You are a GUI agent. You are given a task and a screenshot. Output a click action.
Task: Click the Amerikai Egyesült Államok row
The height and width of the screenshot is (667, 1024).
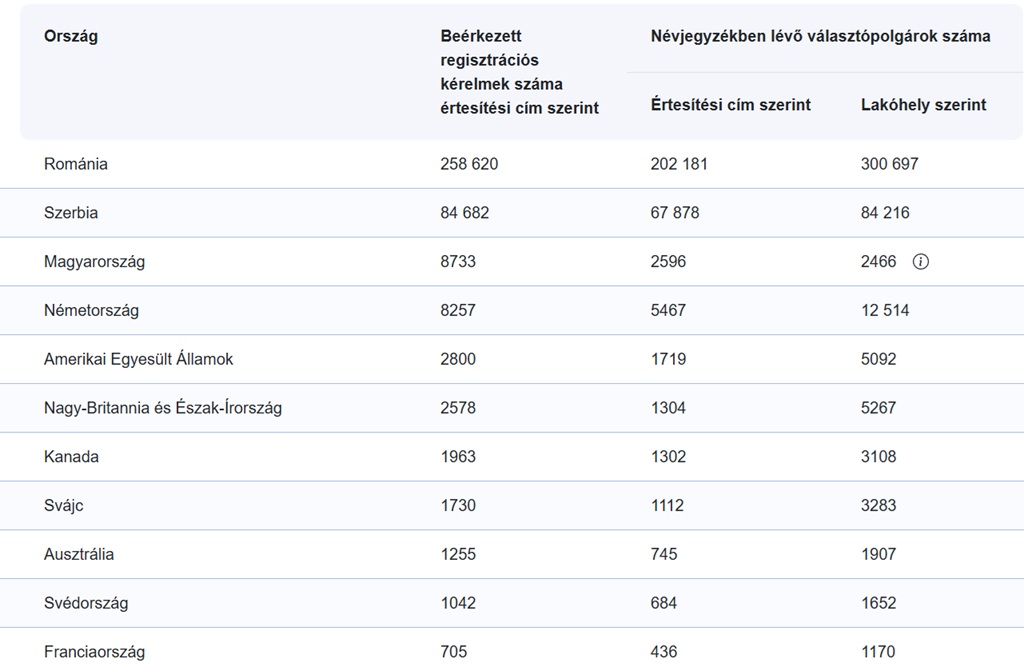click(x=138, y=359)
